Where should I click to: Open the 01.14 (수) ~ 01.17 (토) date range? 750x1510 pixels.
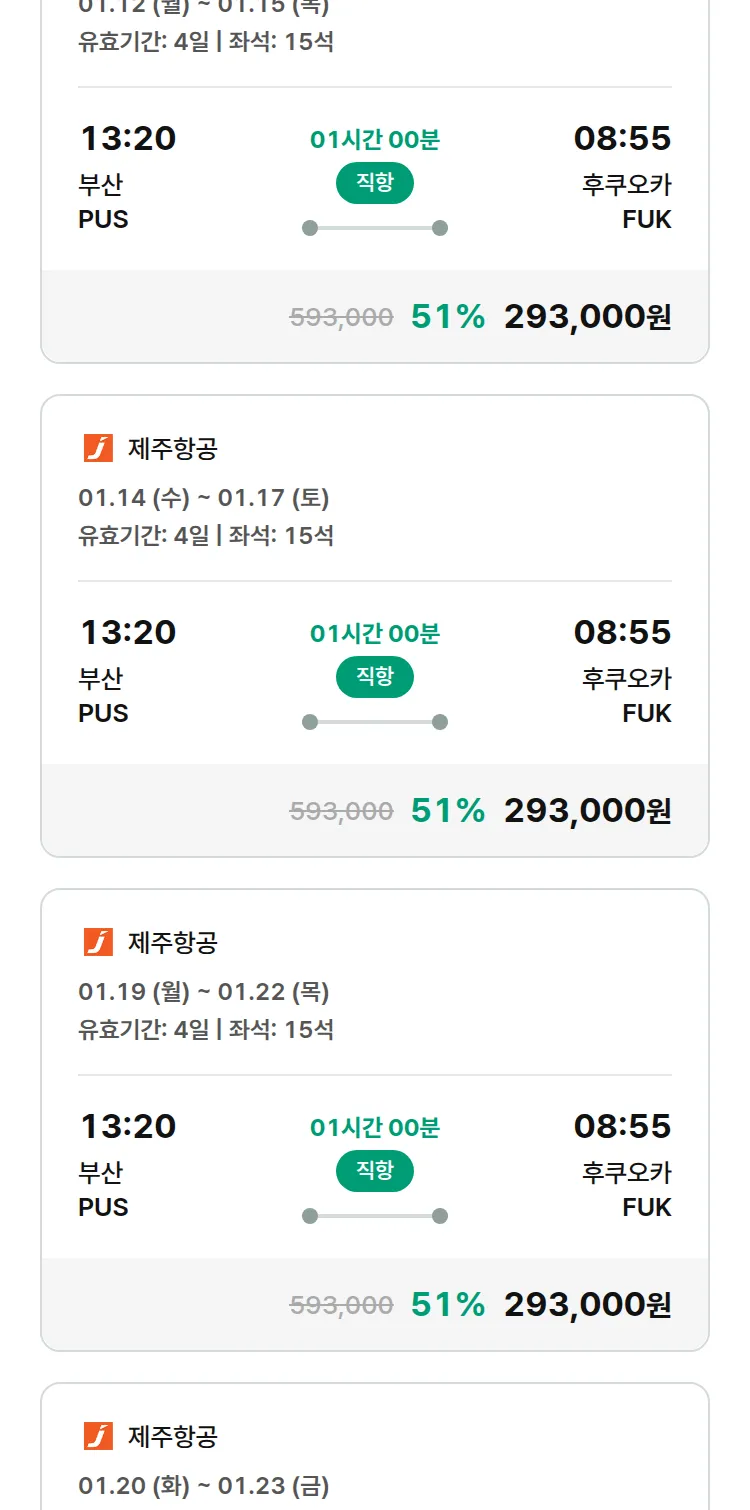click(x=204, y=497)
